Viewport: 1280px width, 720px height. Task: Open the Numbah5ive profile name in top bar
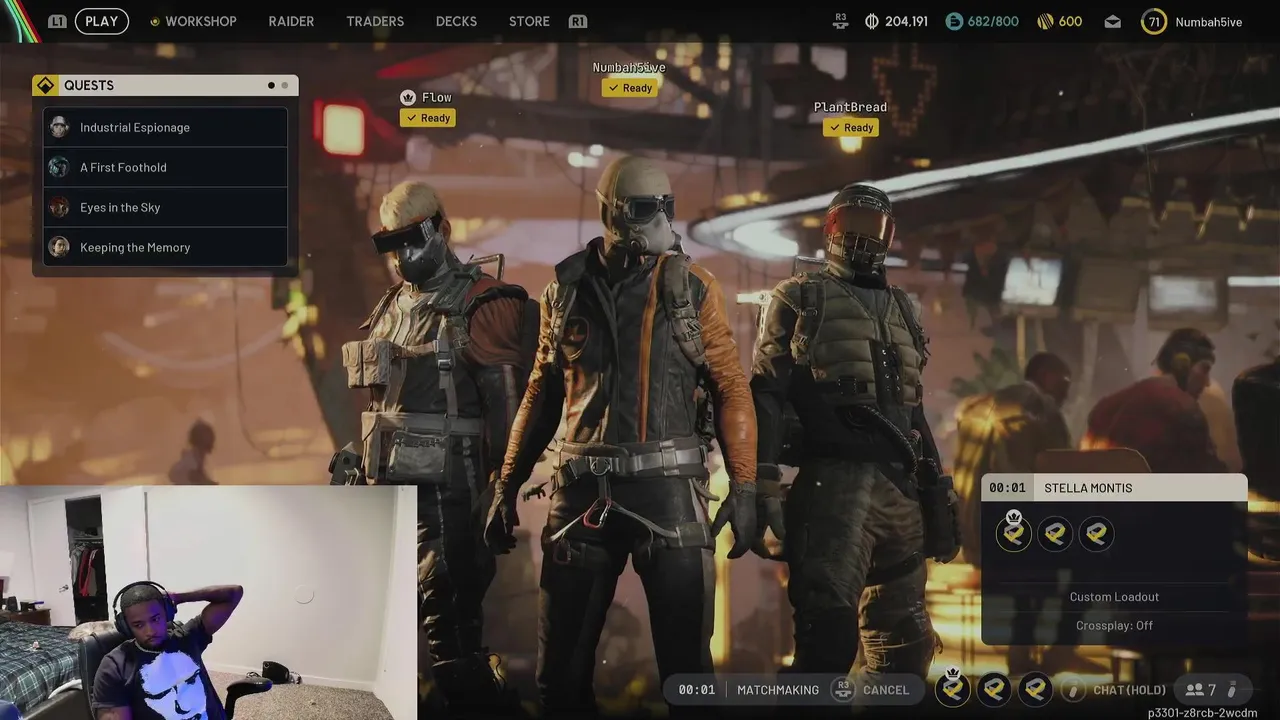tap(1208, 22)
